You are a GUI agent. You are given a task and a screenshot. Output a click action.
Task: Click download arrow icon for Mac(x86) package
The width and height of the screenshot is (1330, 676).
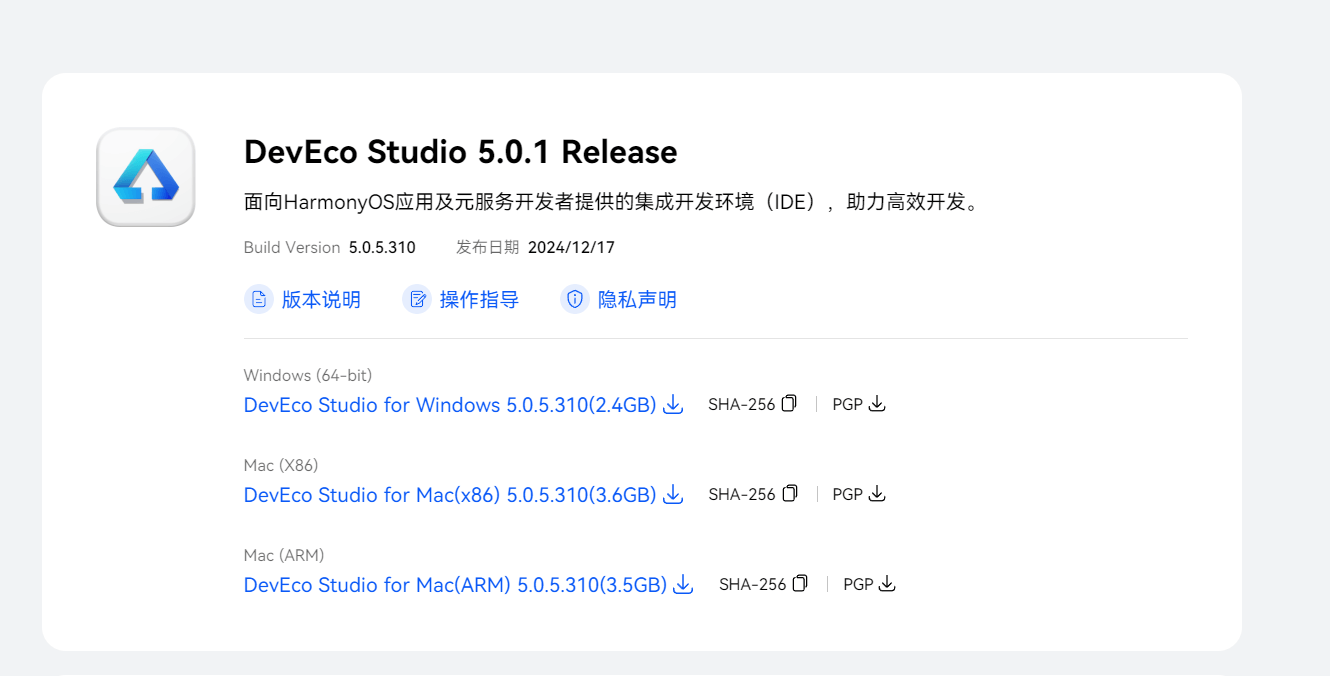pos(673,495)
